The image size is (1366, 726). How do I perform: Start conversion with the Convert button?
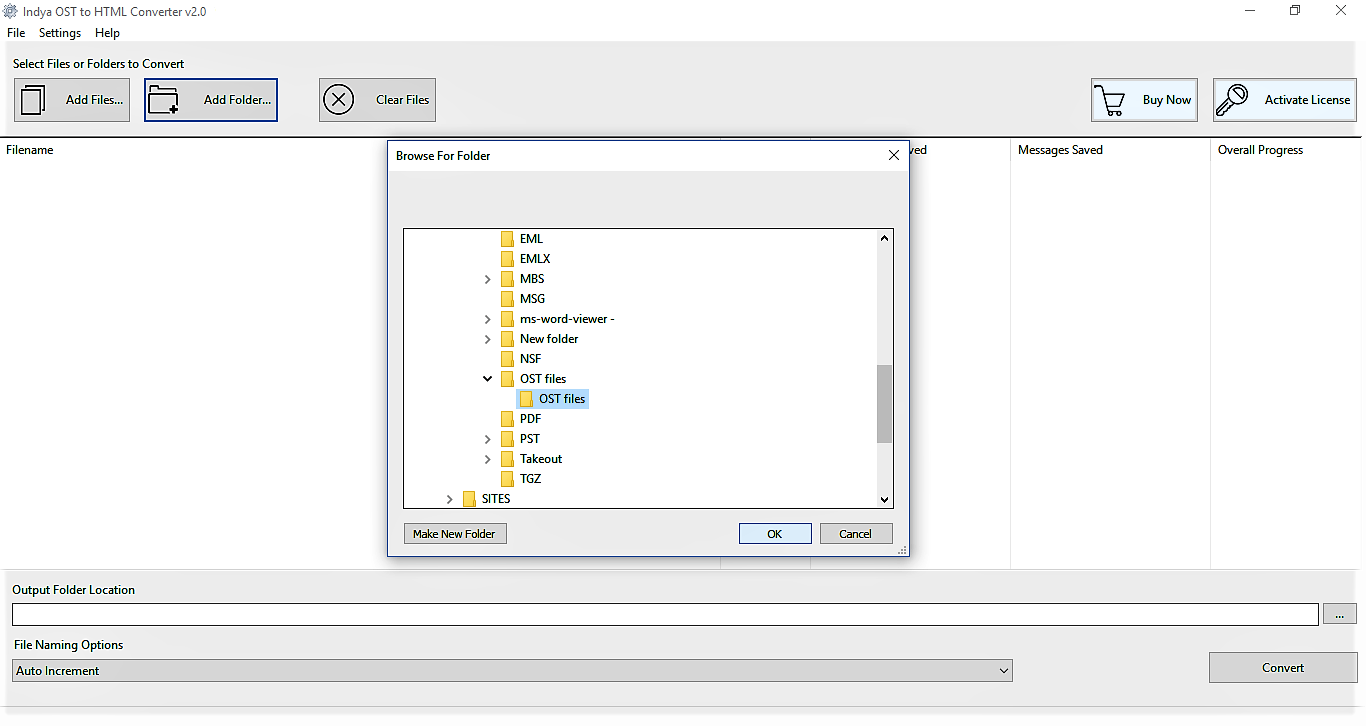click(x=1283, y=667)
